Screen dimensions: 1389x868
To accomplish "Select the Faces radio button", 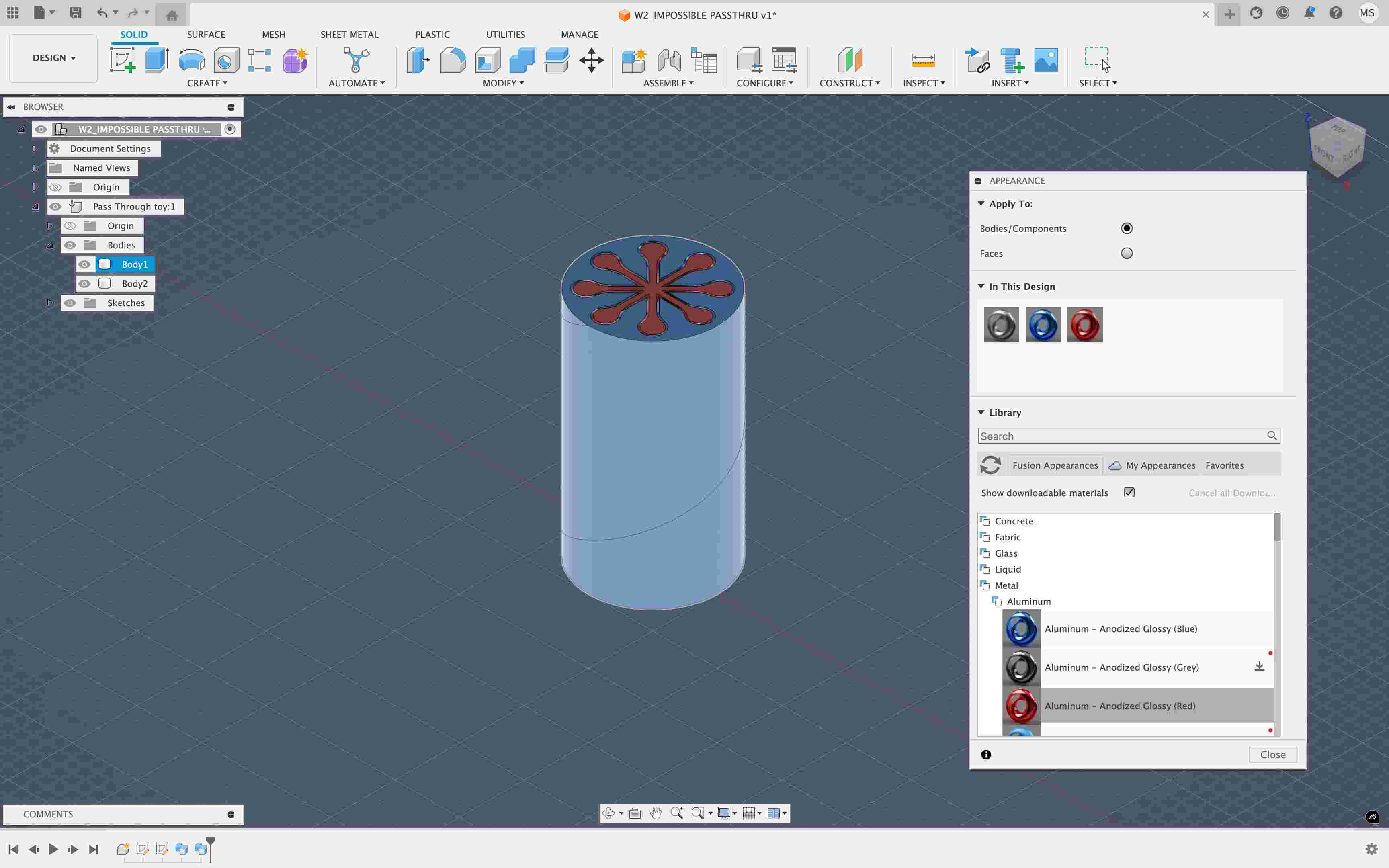I will click(x=1127, y=253).
